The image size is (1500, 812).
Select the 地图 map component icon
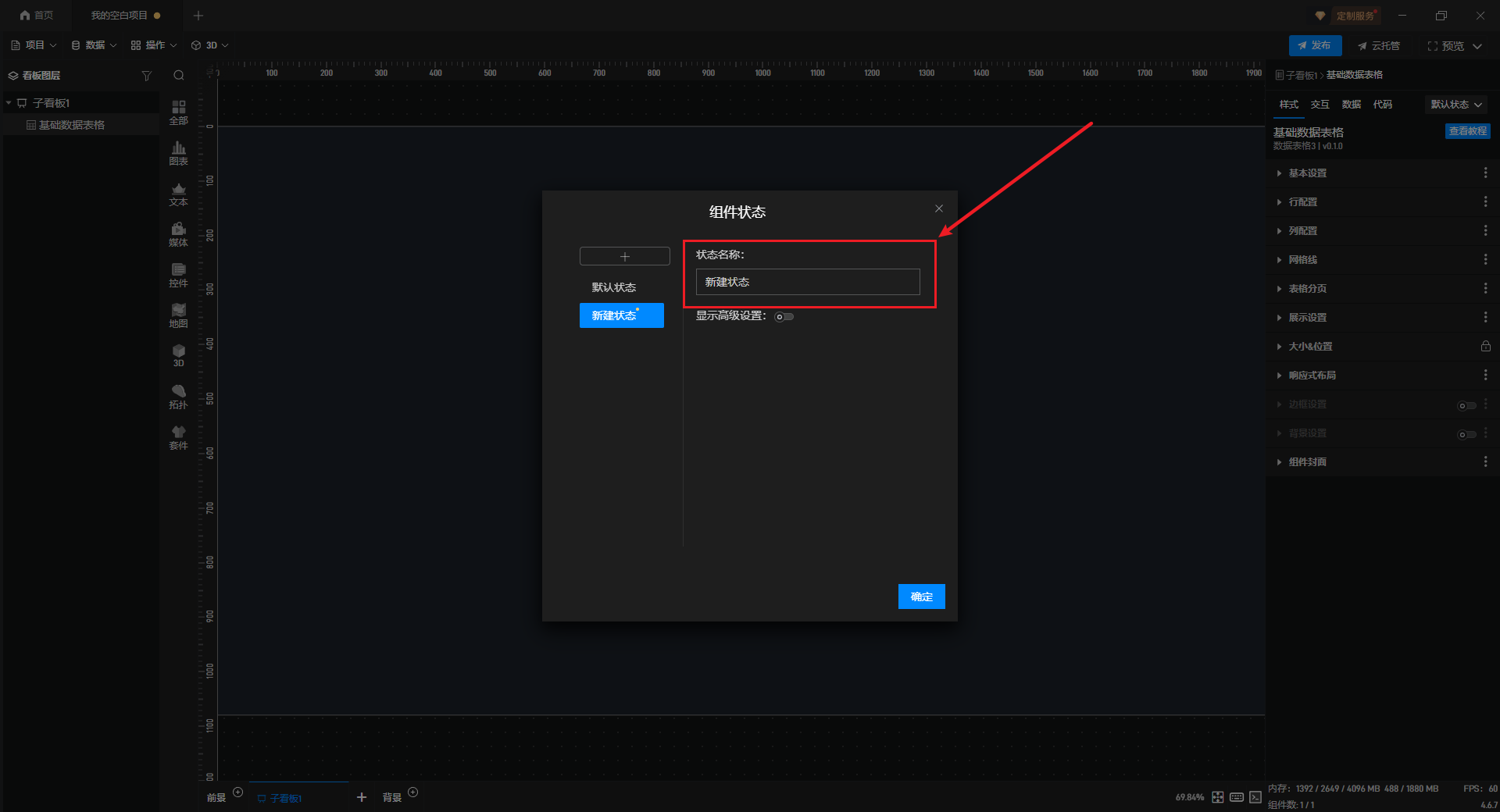(178, 315)
